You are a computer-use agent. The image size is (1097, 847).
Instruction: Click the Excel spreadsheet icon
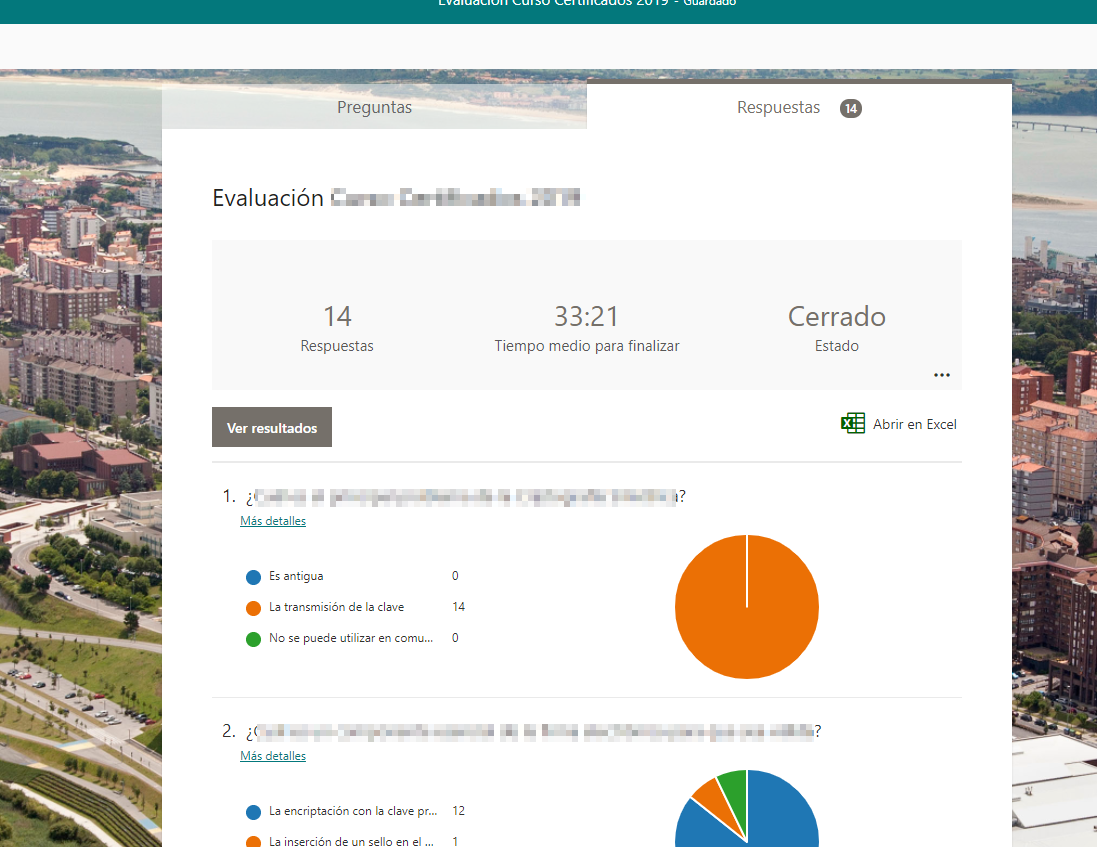coord(853,423)
